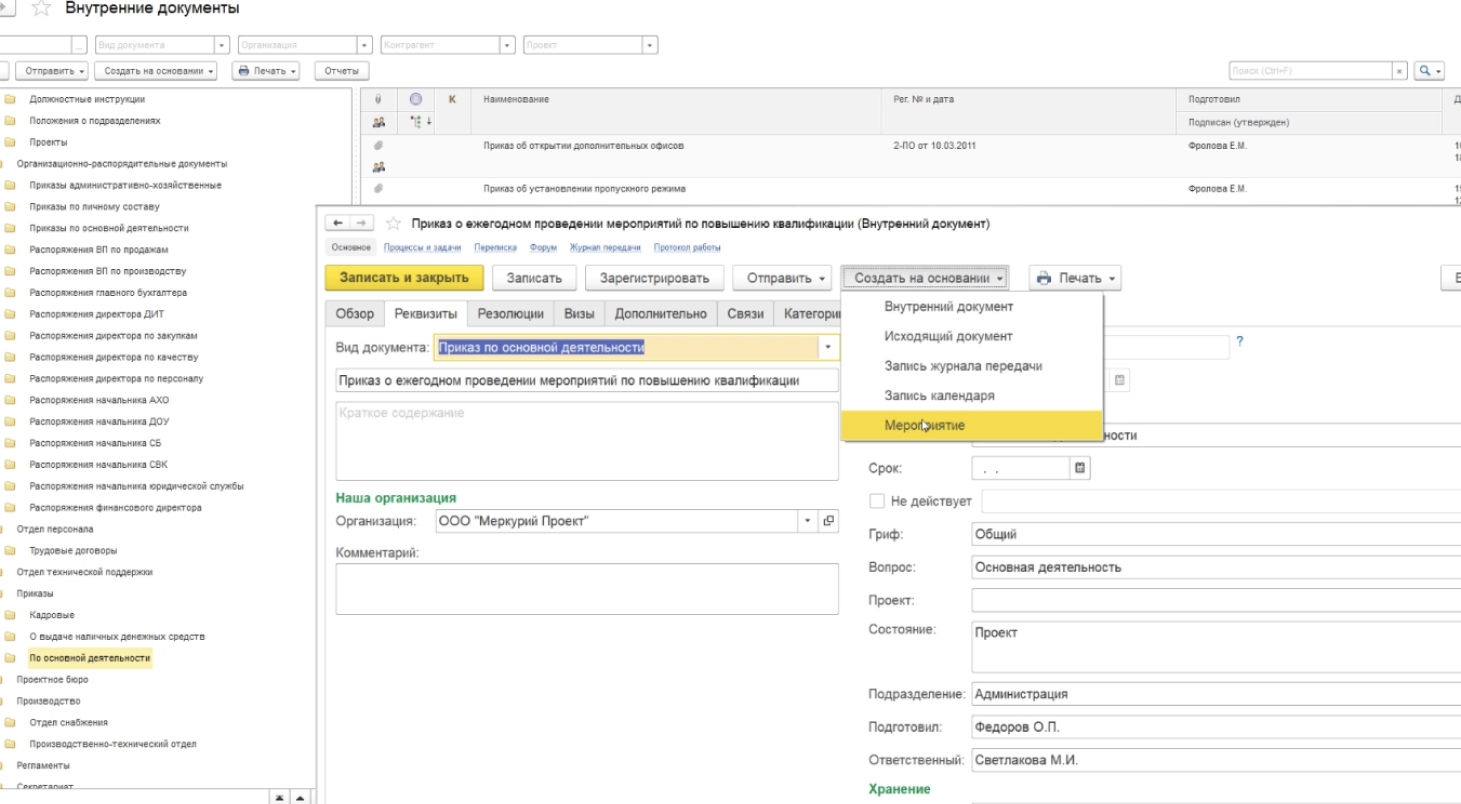The image size is (1461, 804).
Task: Open the Печать dropdown in list toolbar
Action: (x=266, y=71)
